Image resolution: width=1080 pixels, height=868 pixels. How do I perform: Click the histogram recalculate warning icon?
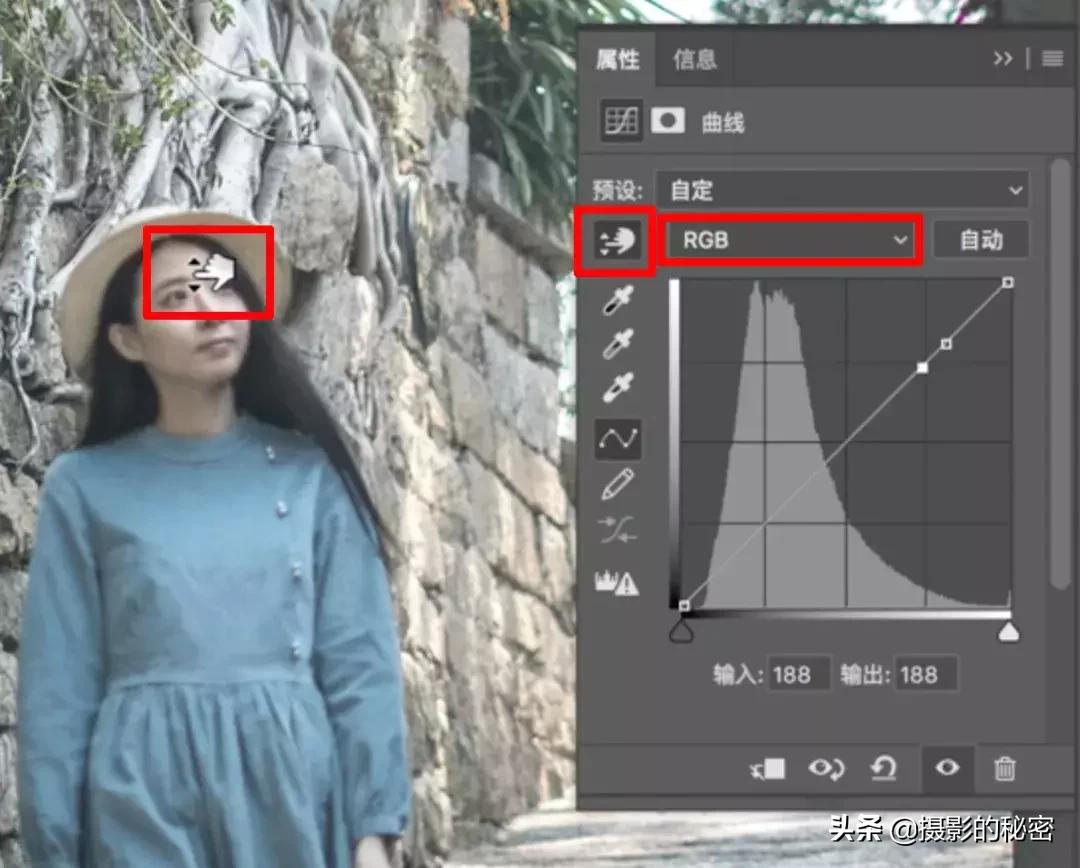click(x=616, y=582)
